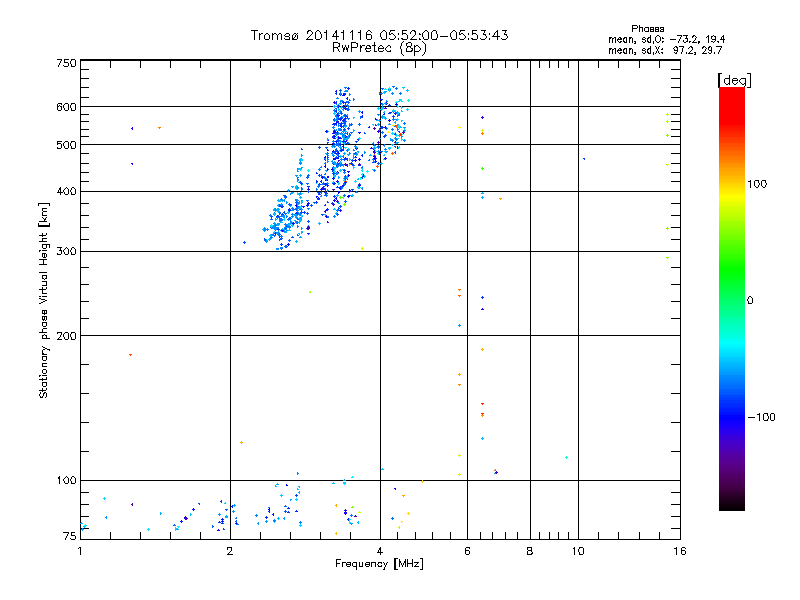This screenshot has width=800, height=600.
Task: Click the 'Frequency [MHz]' x-axis label
Action: pyautogui.click(x=379, y=564)
